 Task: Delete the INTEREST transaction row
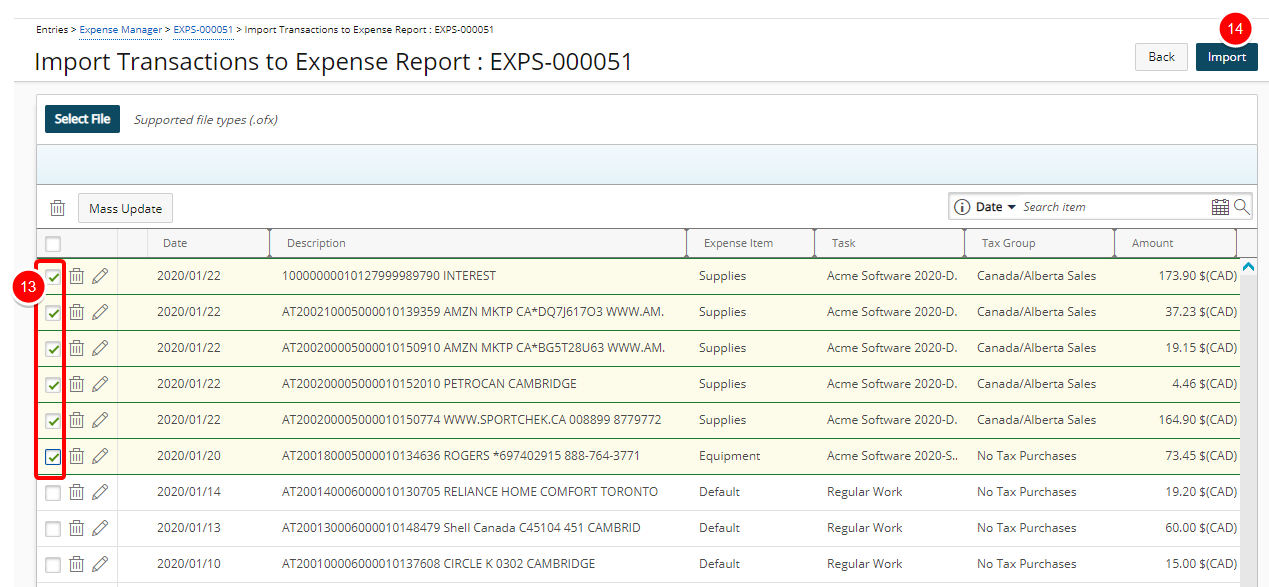pos(76,276)
